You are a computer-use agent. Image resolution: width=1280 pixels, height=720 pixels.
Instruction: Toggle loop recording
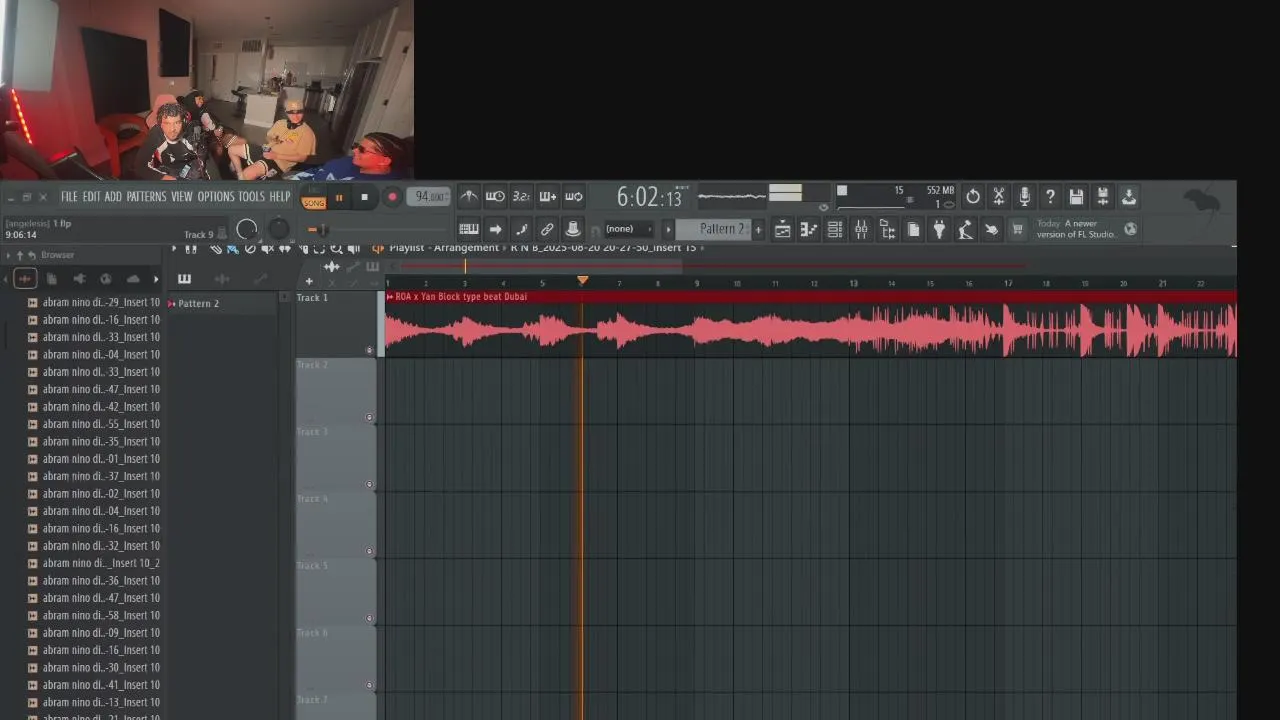(573, 197)
